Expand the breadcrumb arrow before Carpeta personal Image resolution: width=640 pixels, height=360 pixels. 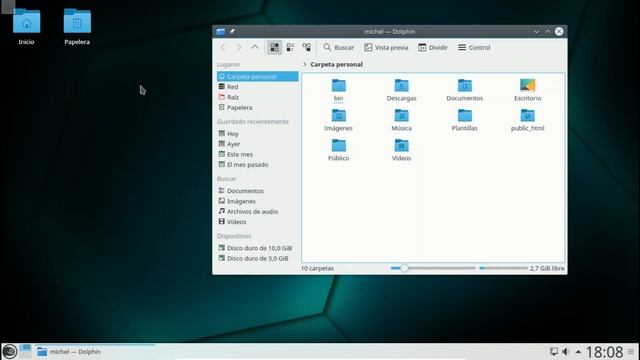304,64
